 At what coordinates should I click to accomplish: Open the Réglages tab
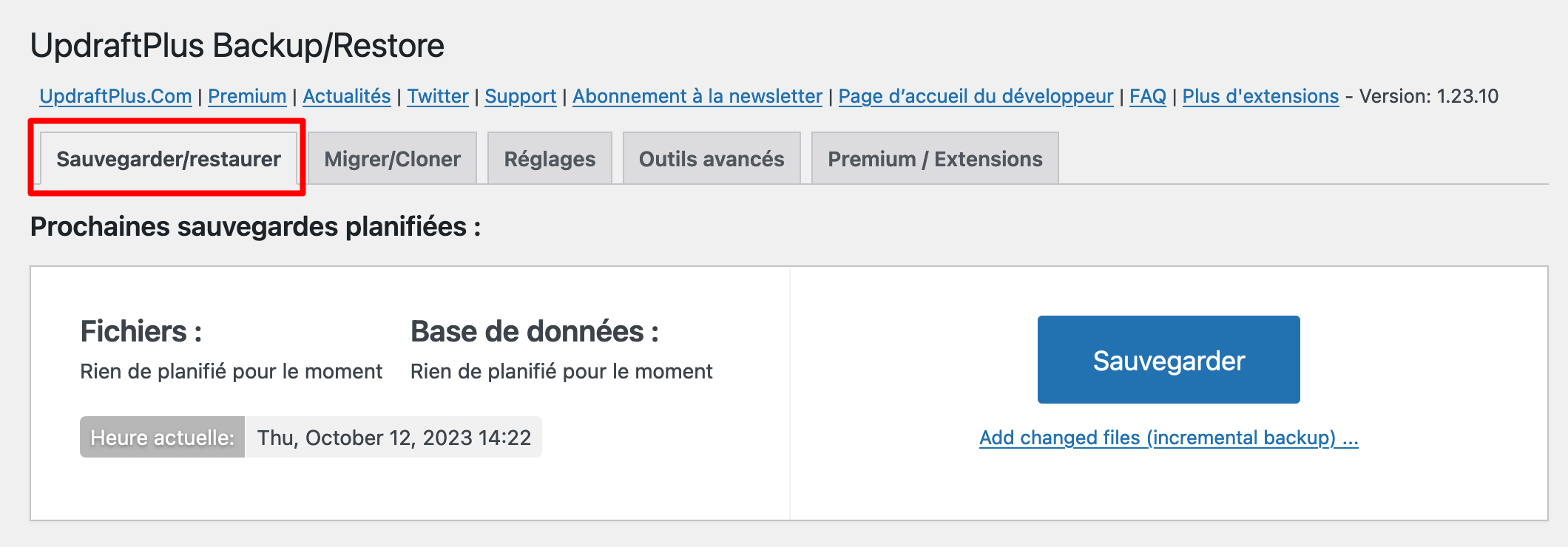pos(550,159)
